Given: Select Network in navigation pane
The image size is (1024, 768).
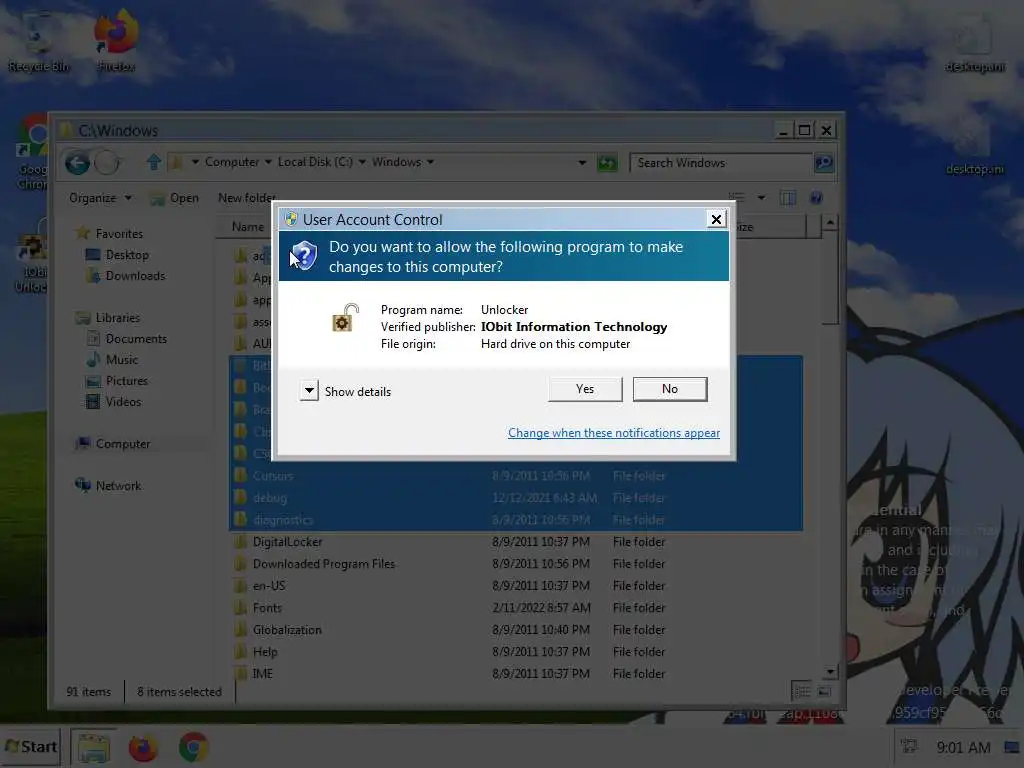Looking at the screenshot, I should click(x=108, y=485).
